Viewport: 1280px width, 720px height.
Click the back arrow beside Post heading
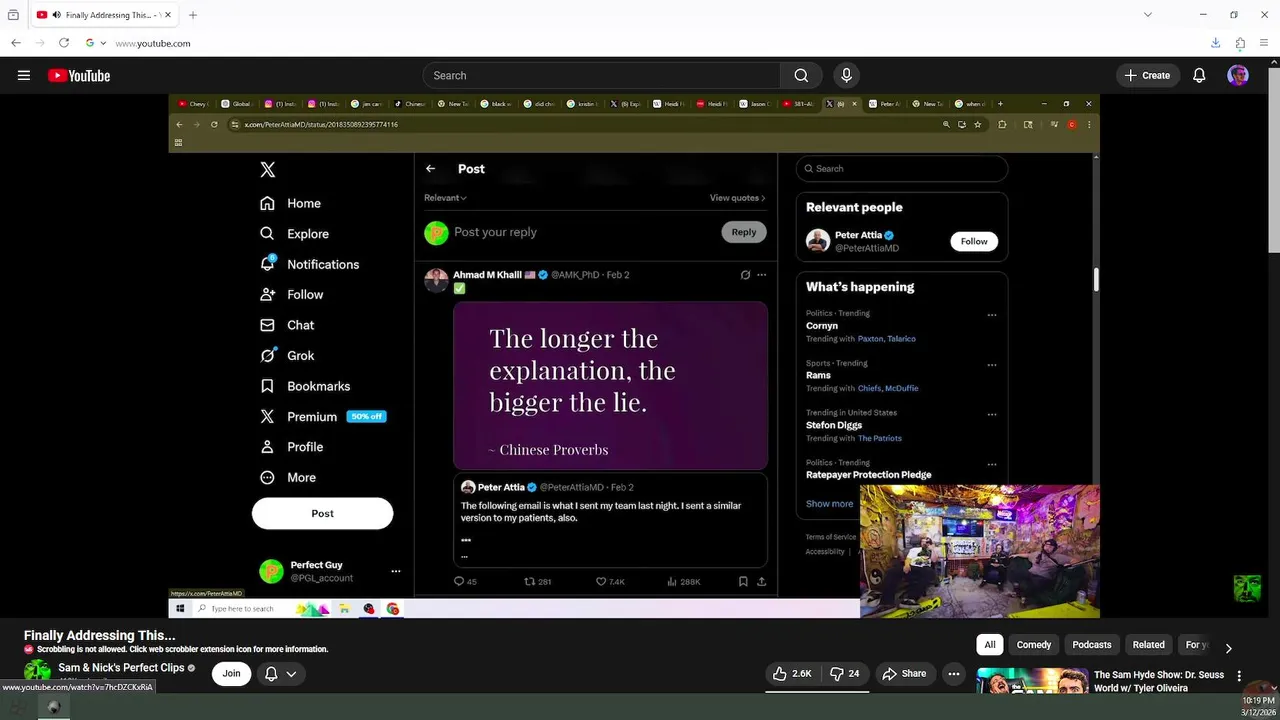coord(430,169)
